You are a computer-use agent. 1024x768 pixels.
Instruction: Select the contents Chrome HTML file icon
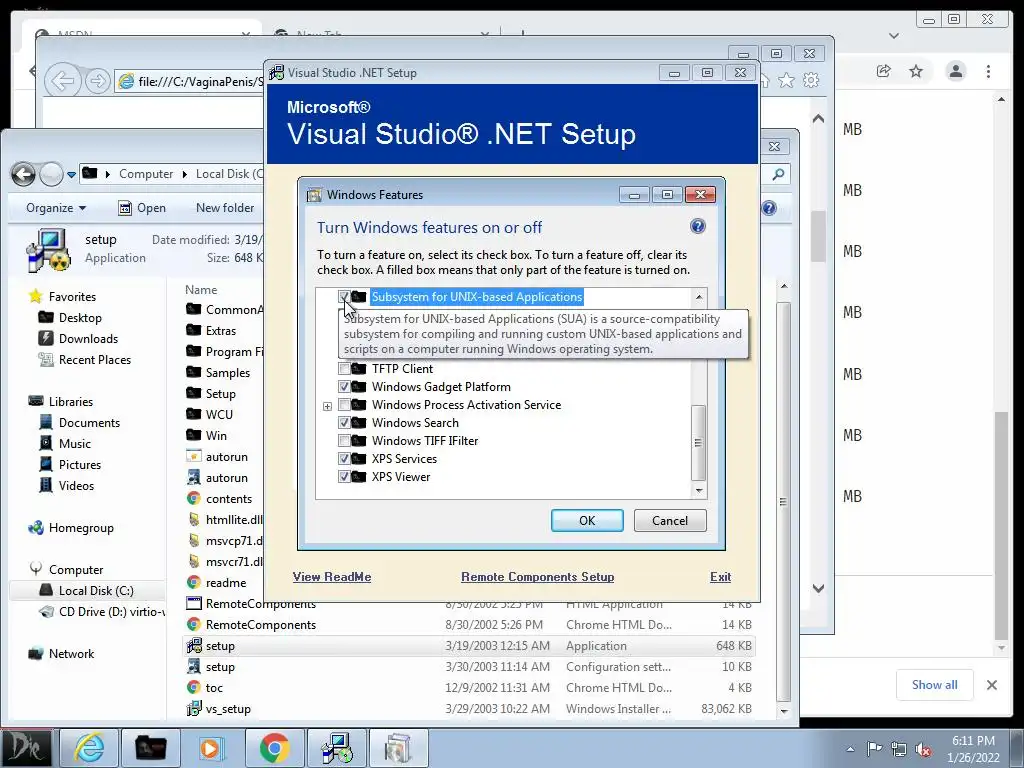(x=193, y=498)
